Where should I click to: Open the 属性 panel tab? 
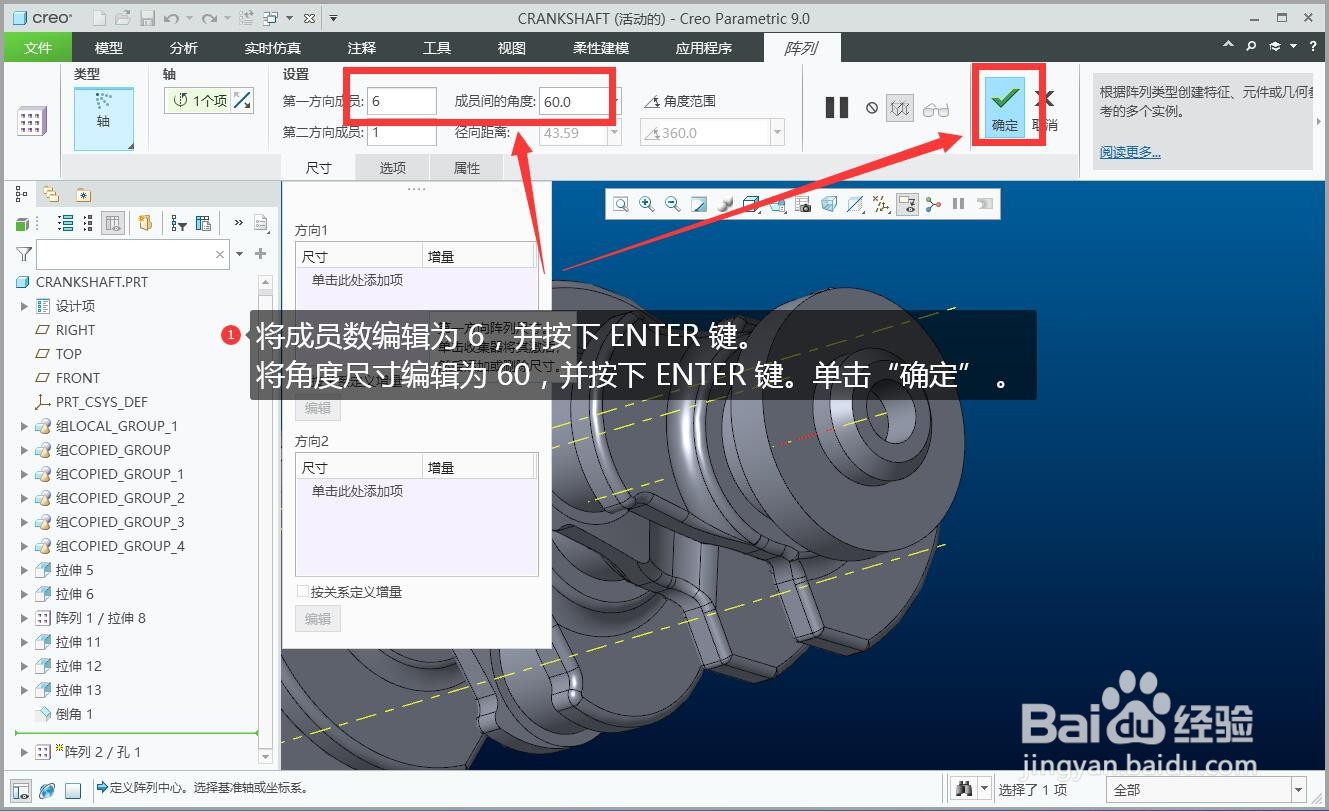click(x=467, y=168)
